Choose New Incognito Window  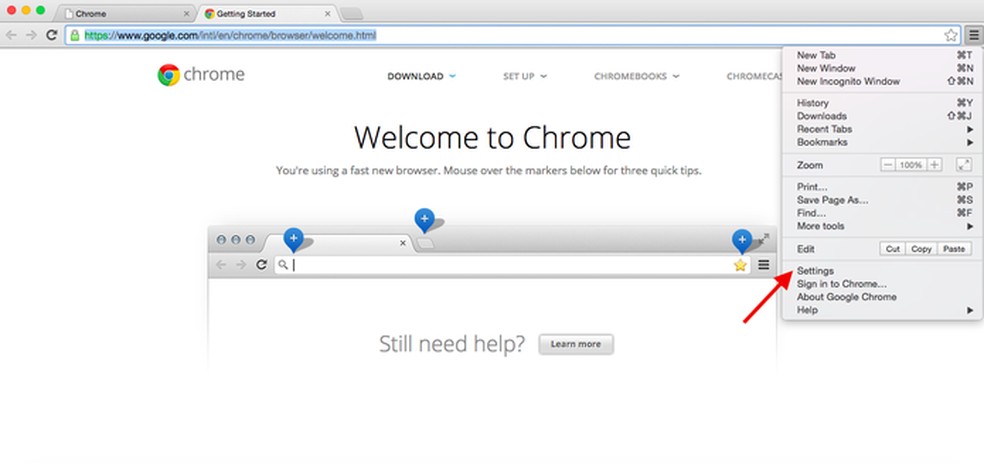(x=882, y=82)
